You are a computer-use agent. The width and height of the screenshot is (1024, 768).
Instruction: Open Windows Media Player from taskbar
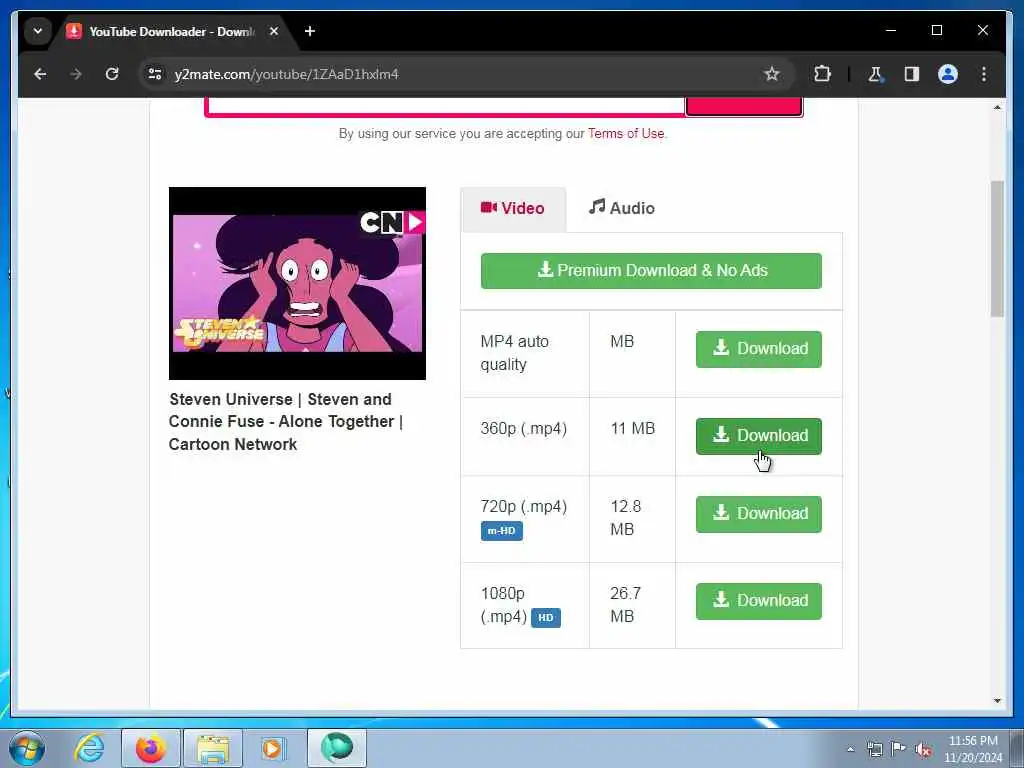272,748
